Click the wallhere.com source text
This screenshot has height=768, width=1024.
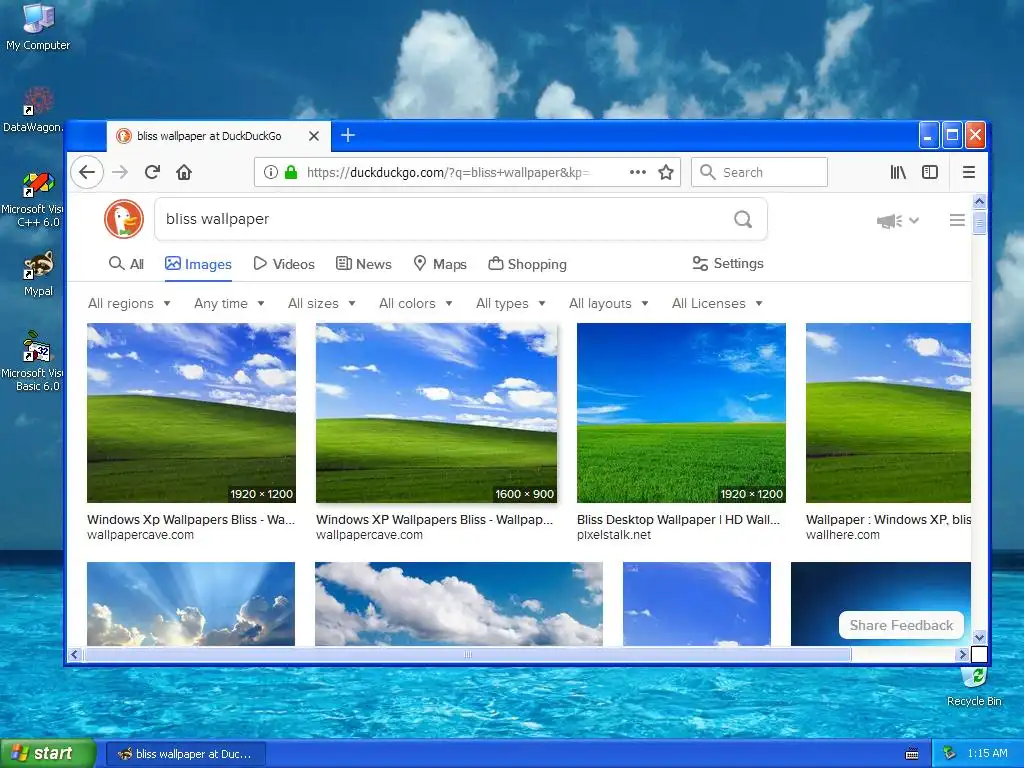click(842, 535)
